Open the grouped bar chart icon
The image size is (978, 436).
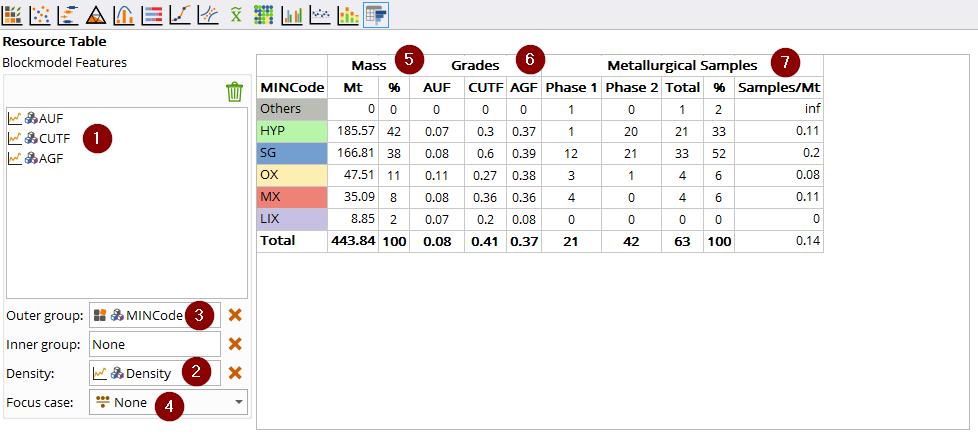click(x=291, y=14)
